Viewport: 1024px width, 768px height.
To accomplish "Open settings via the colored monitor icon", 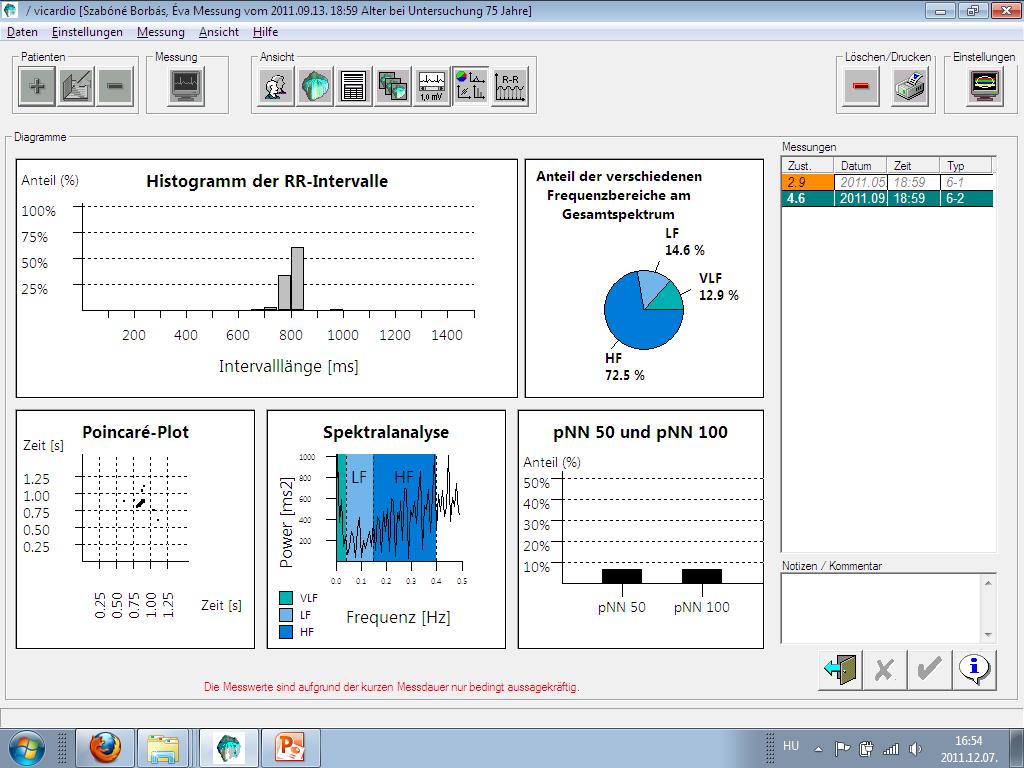I will [985, 86].
